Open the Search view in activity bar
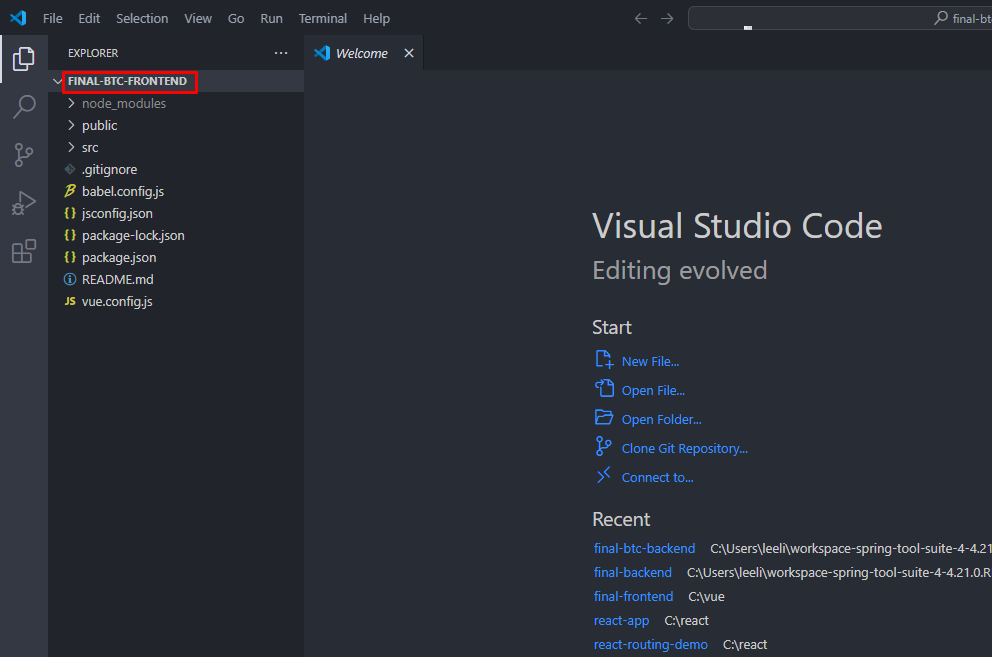Image resolution: width=992 pixels, height=657 pixels. point(24,106)
